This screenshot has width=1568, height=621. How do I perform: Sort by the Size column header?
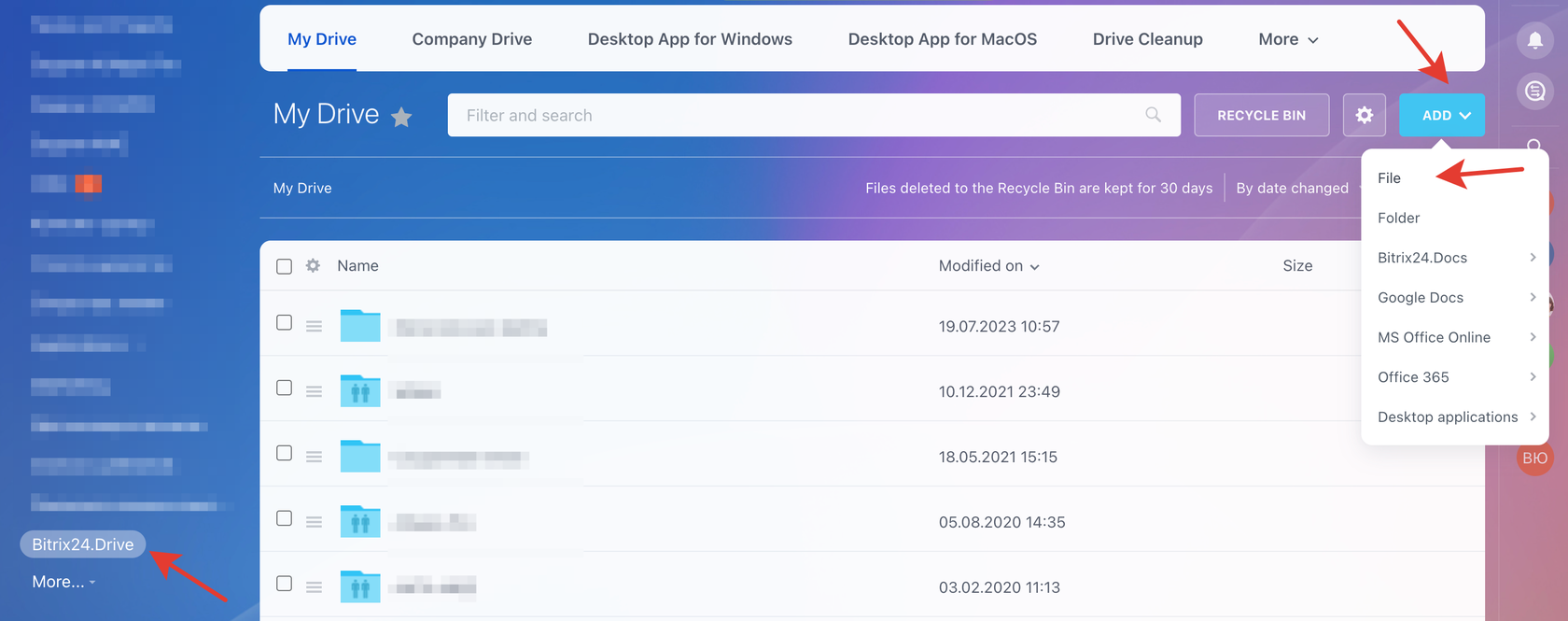[1297, 266]
